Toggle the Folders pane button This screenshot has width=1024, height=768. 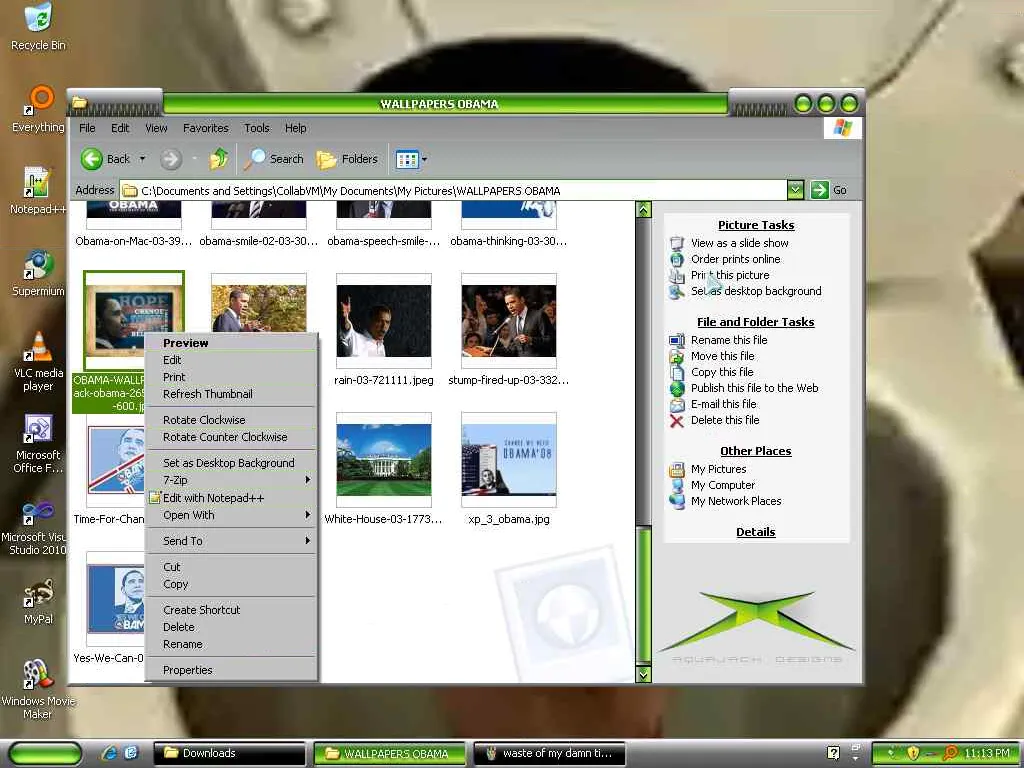coord(347,159)
